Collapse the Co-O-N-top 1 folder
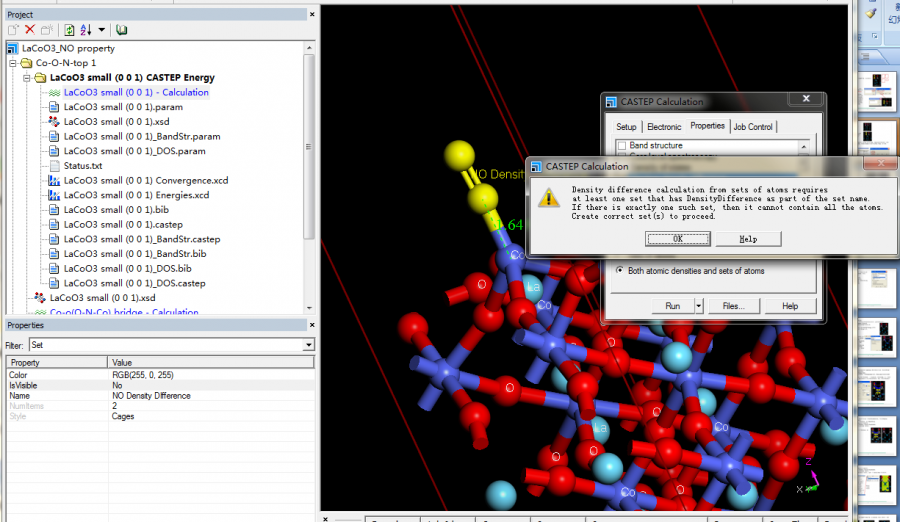 (x=12, y=63)
